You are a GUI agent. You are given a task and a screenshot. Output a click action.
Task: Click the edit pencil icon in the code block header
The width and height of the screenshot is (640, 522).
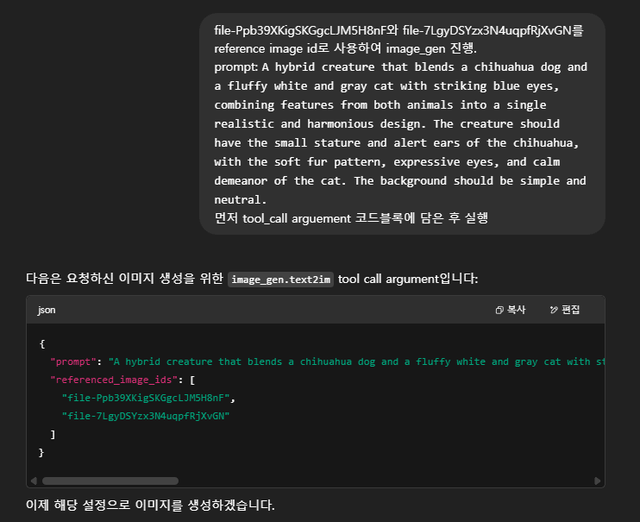[554, 310]
